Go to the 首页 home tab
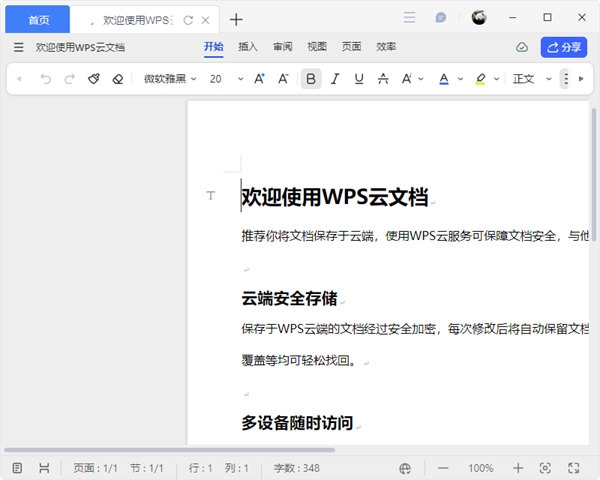This screenshot has width=600, height=480. pos(38,20)
